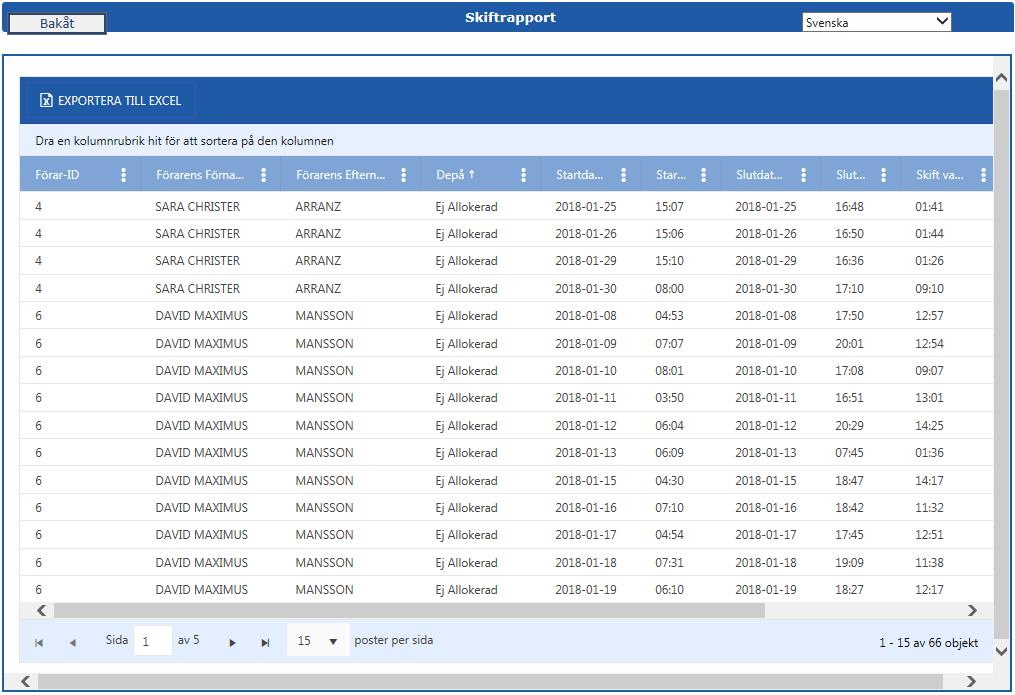Click vertical scrollbar down arrow
The height and width of the screenshot is (695, 1015).
coord(1001,651)
